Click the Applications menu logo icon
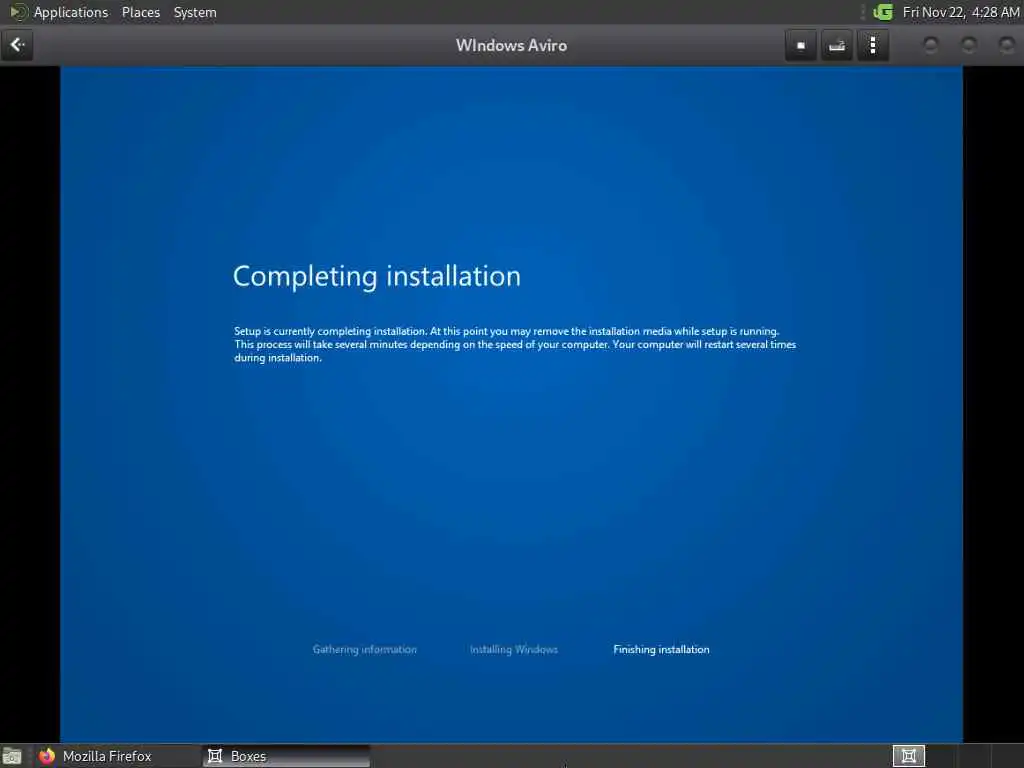The image size is (1024, 768). pyautogui.click(x=18, y=12)
